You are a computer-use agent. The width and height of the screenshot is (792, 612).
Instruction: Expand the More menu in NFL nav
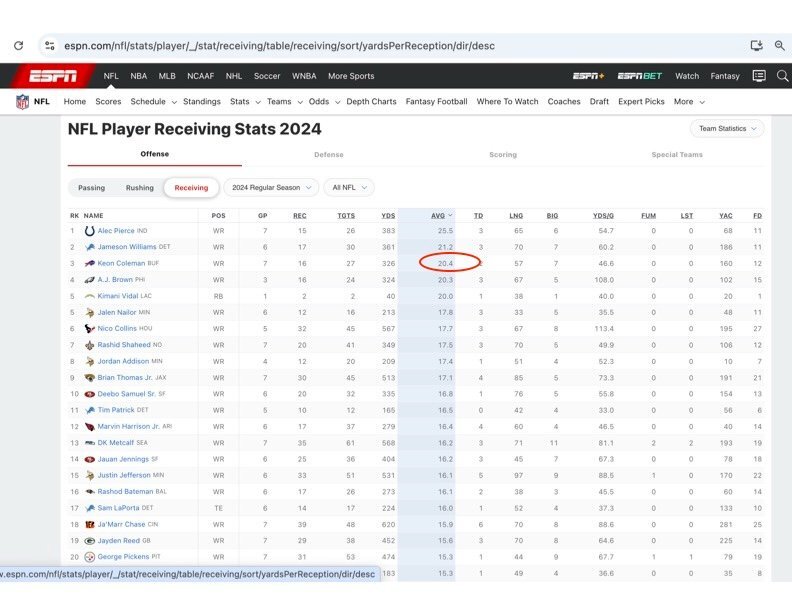tap(689, 101)
